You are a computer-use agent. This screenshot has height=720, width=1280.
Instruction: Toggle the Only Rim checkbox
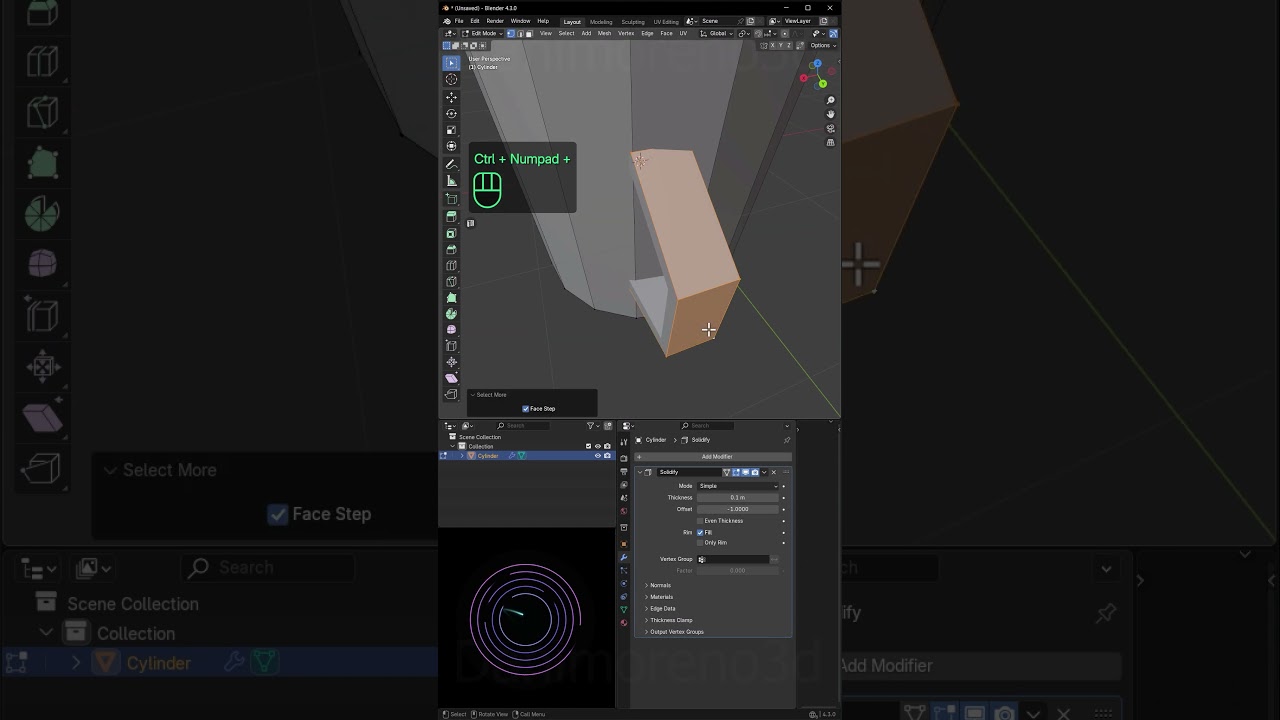[700, 543]
